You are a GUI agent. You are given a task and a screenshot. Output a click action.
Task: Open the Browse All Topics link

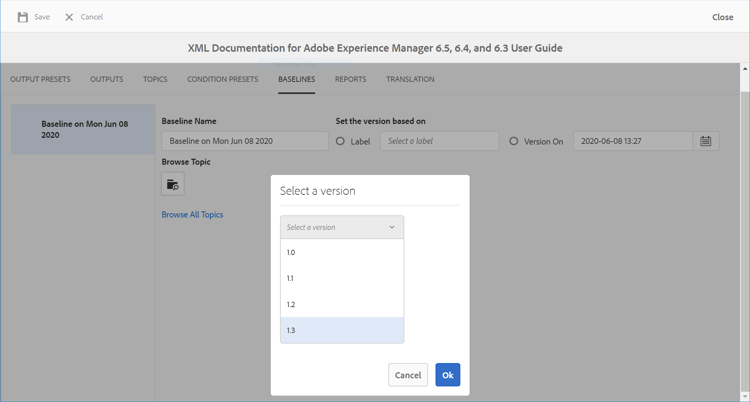click(192, 215)
